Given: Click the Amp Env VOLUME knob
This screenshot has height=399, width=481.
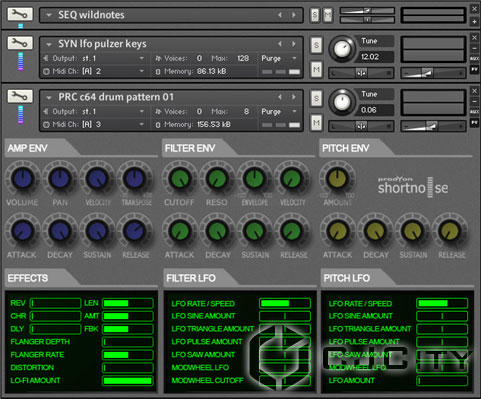Looking at the screenshot, I should coord(22,178).
